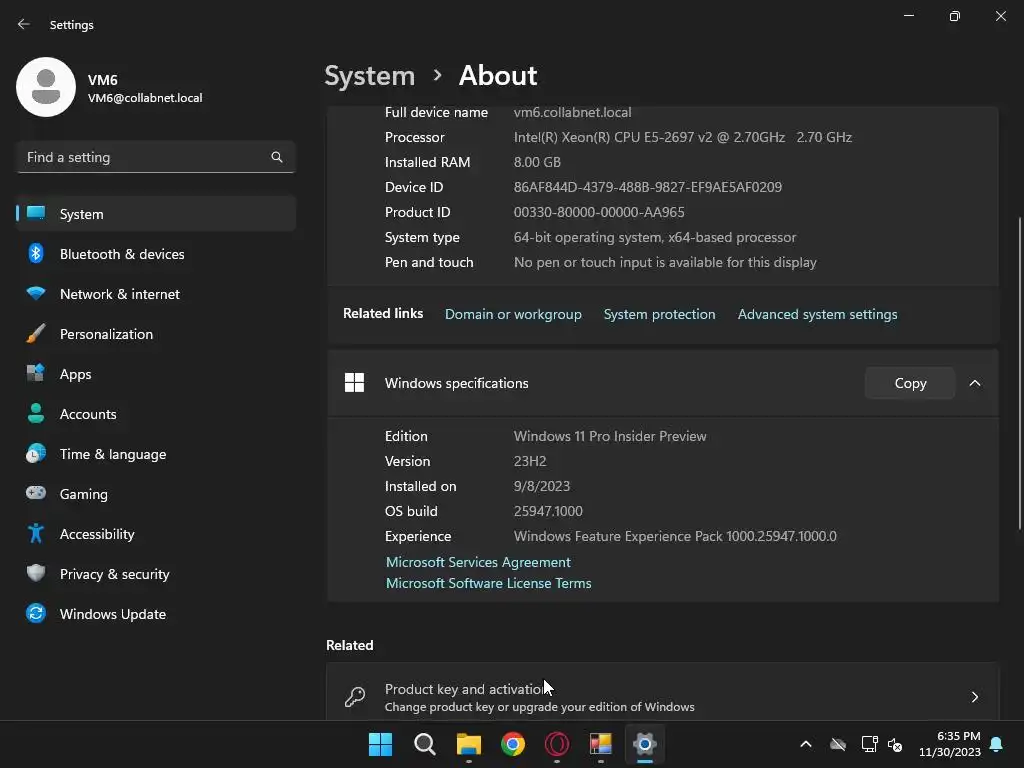This screenshot has height=768, width=1024.
Task: Click System in the breadcrumb header
Action: (x=370, y=76)
